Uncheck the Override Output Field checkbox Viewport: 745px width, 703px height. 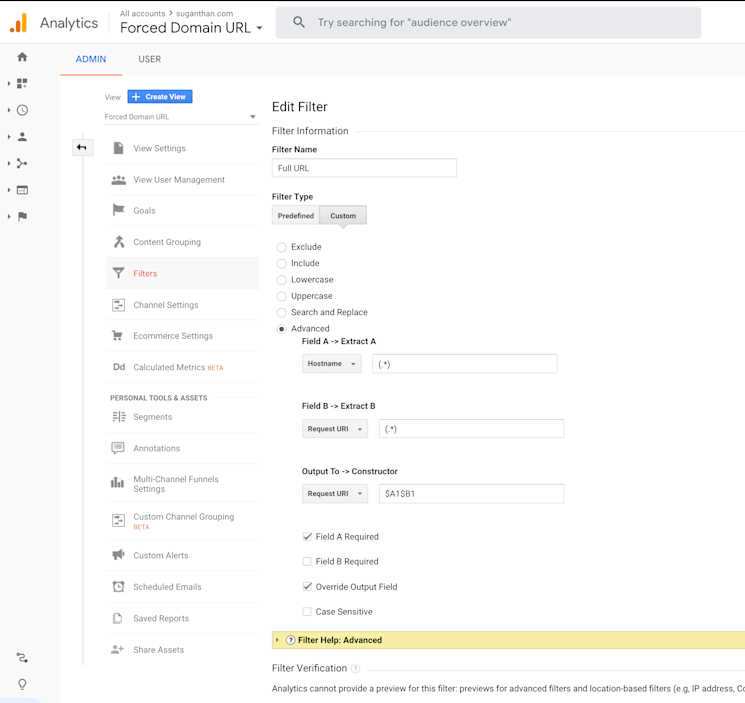[x=307, y=587]
